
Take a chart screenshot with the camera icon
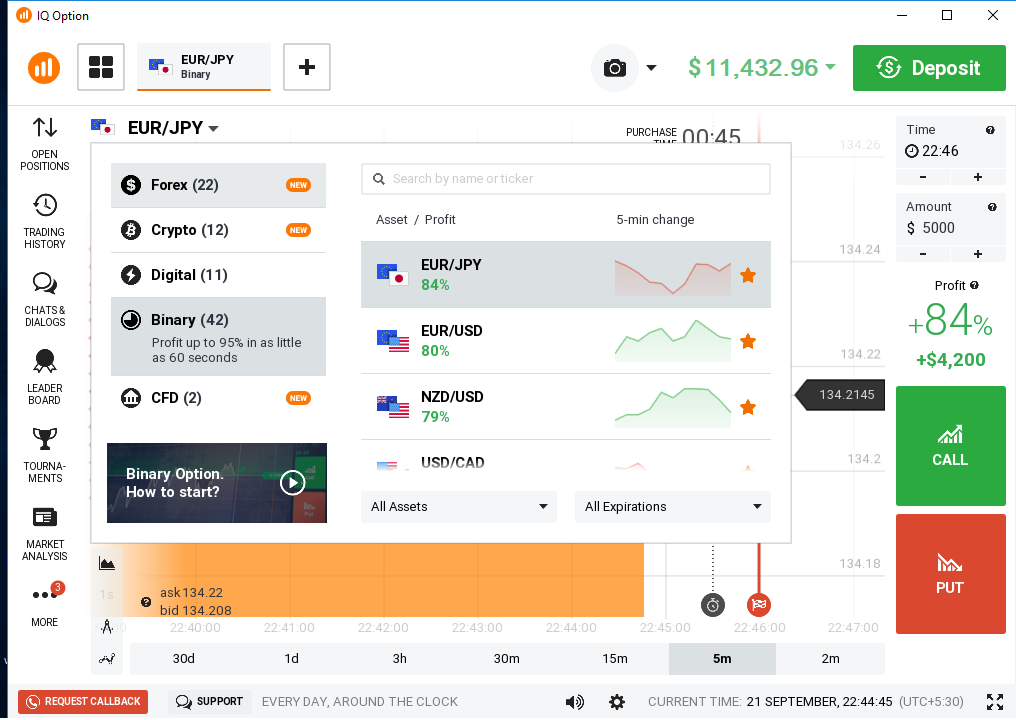point(615,68)
